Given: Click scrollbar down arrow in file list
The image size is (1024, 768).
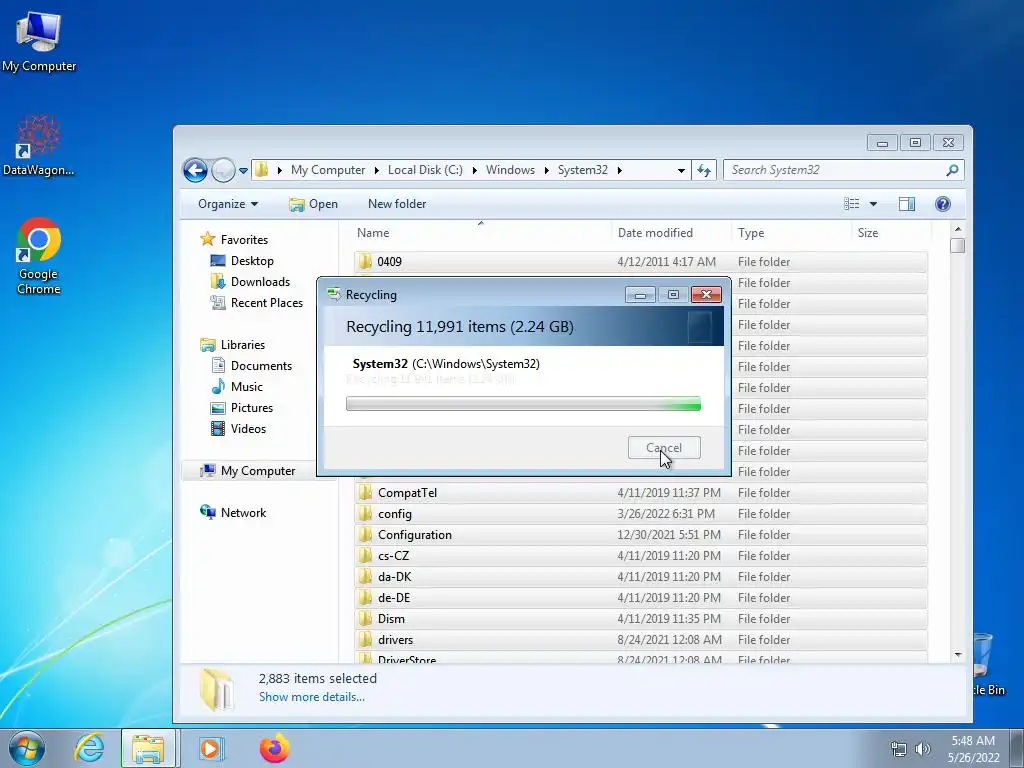Looking at the screenshot, I should tap(957, 654).
